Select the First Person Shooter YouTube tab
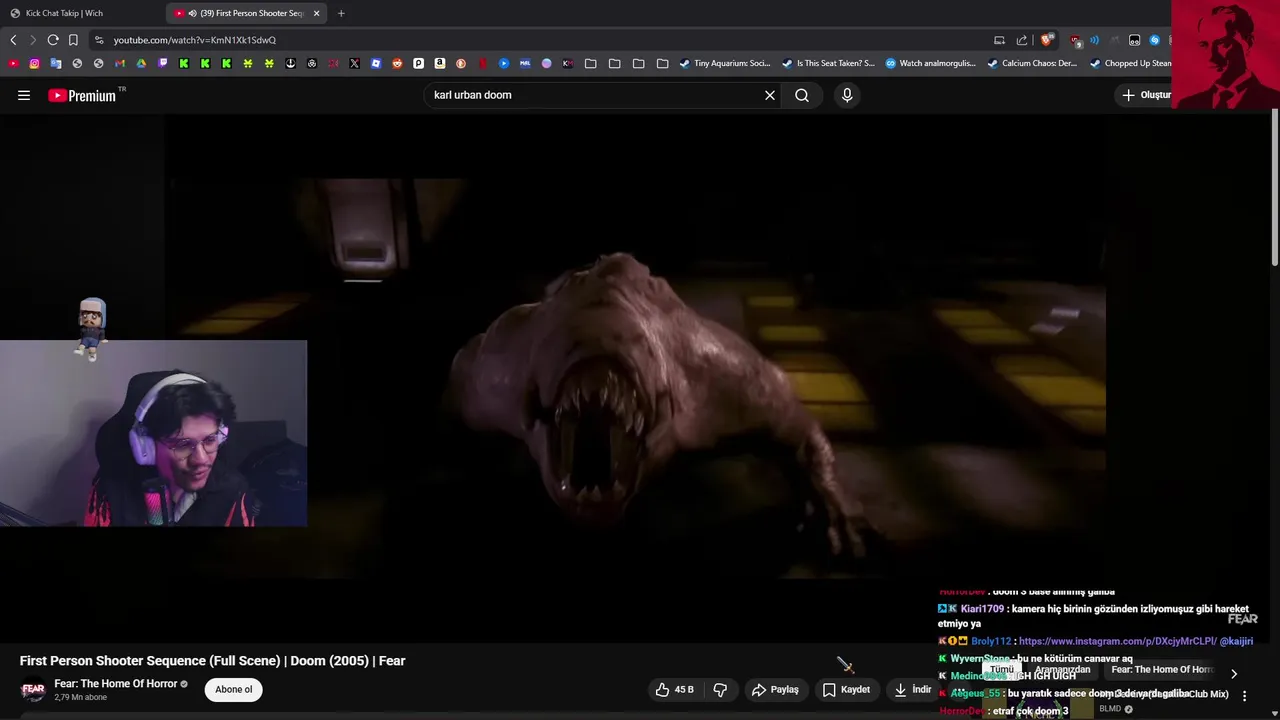 247,13
